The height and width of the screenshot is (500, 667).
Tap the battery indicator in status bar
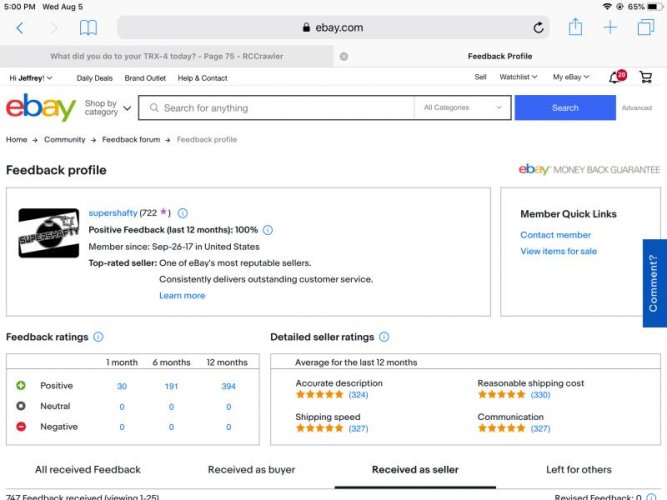tap(653, 7)
